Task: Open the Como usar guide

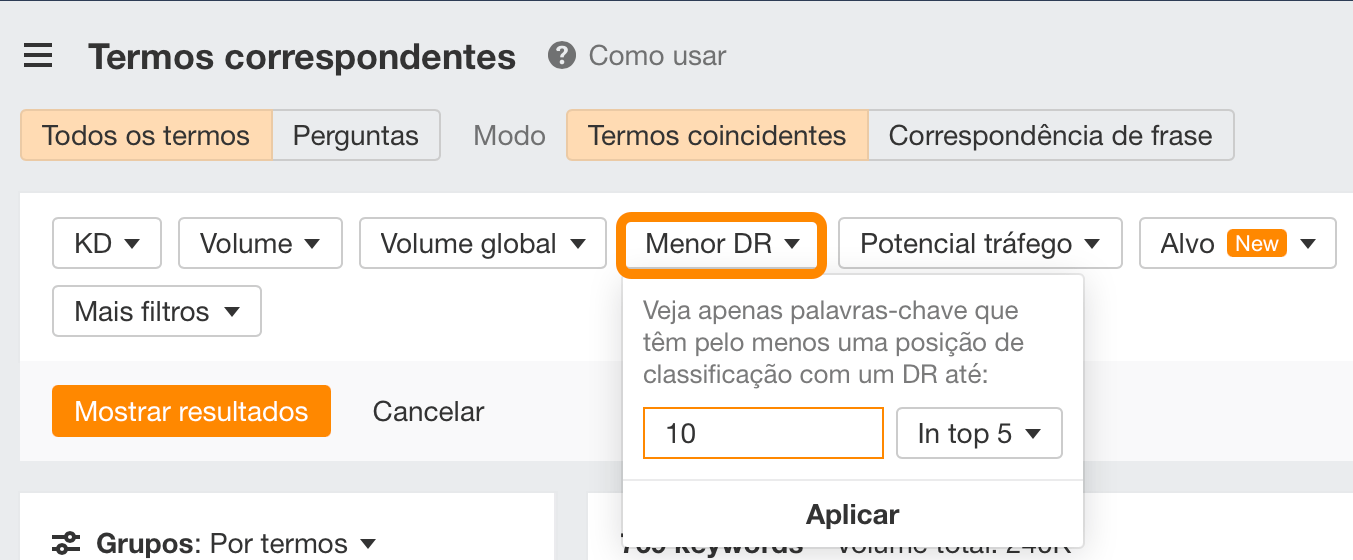Action: [x=657, y=56]
